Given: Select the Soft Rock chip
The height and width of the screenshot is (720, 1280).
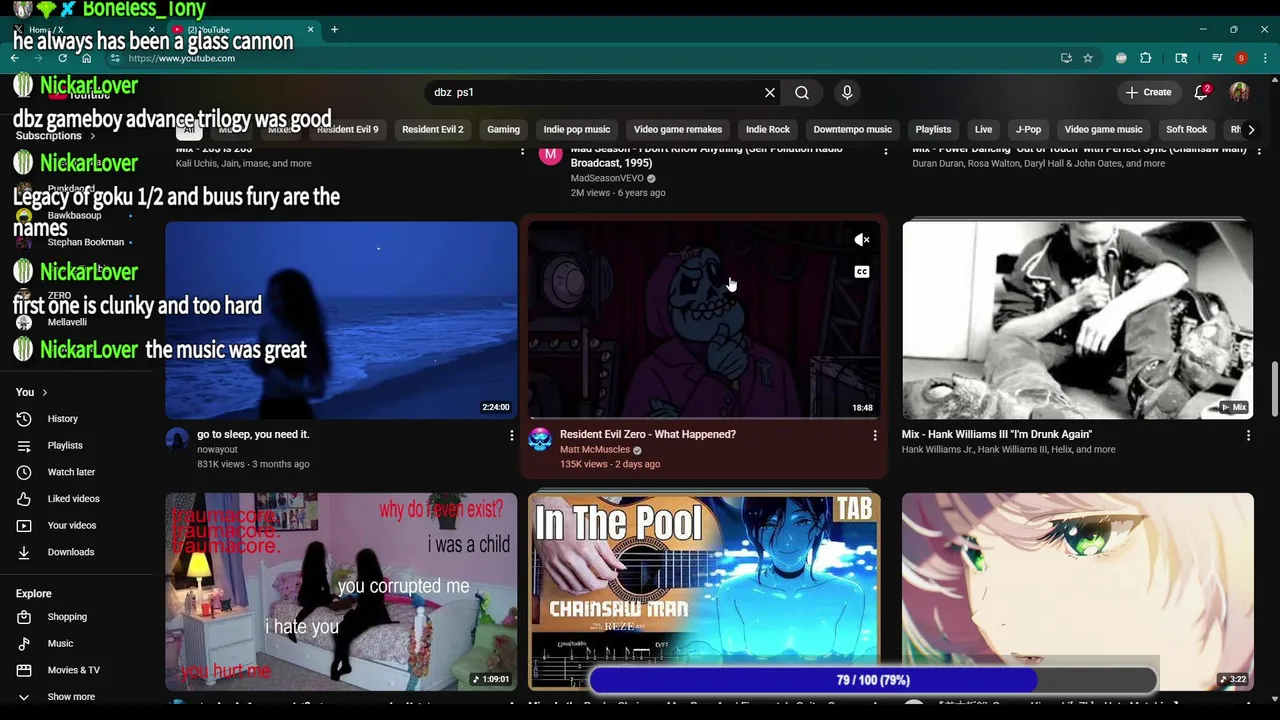Looking at the screenshot, I should [x=1186, y=129].
